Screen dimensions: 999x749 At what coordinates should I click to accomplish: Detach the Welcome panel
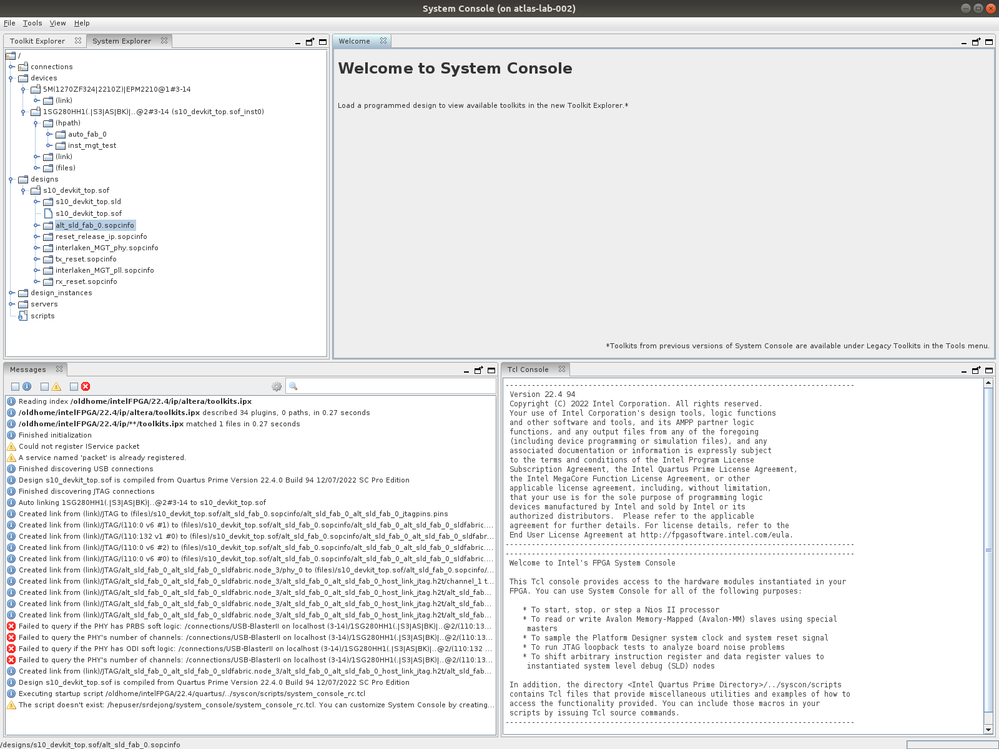tap(976, 42)
